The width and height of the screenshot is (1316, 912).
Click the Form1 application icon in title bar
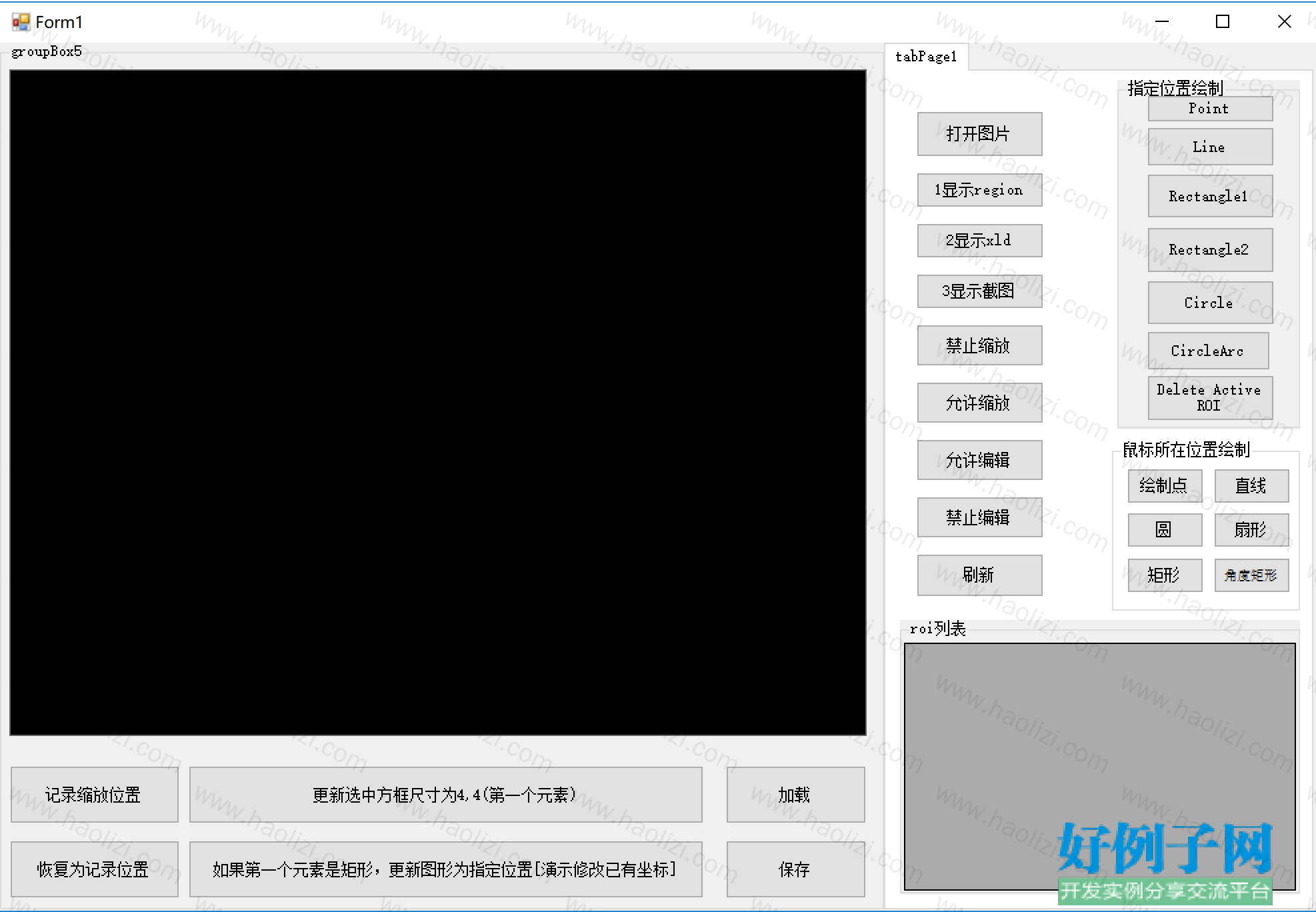coord(21,22)
